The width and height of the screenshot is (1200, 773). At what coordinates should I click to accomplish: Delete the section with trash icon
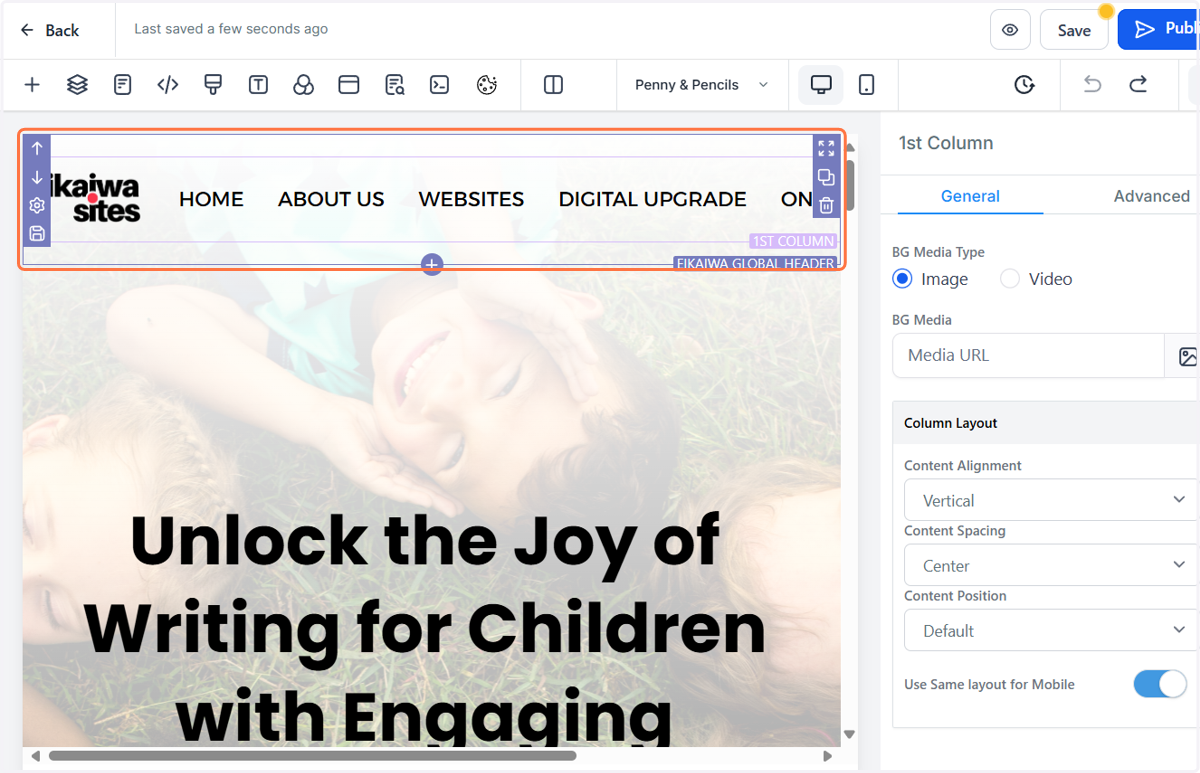tap(826, 205)
